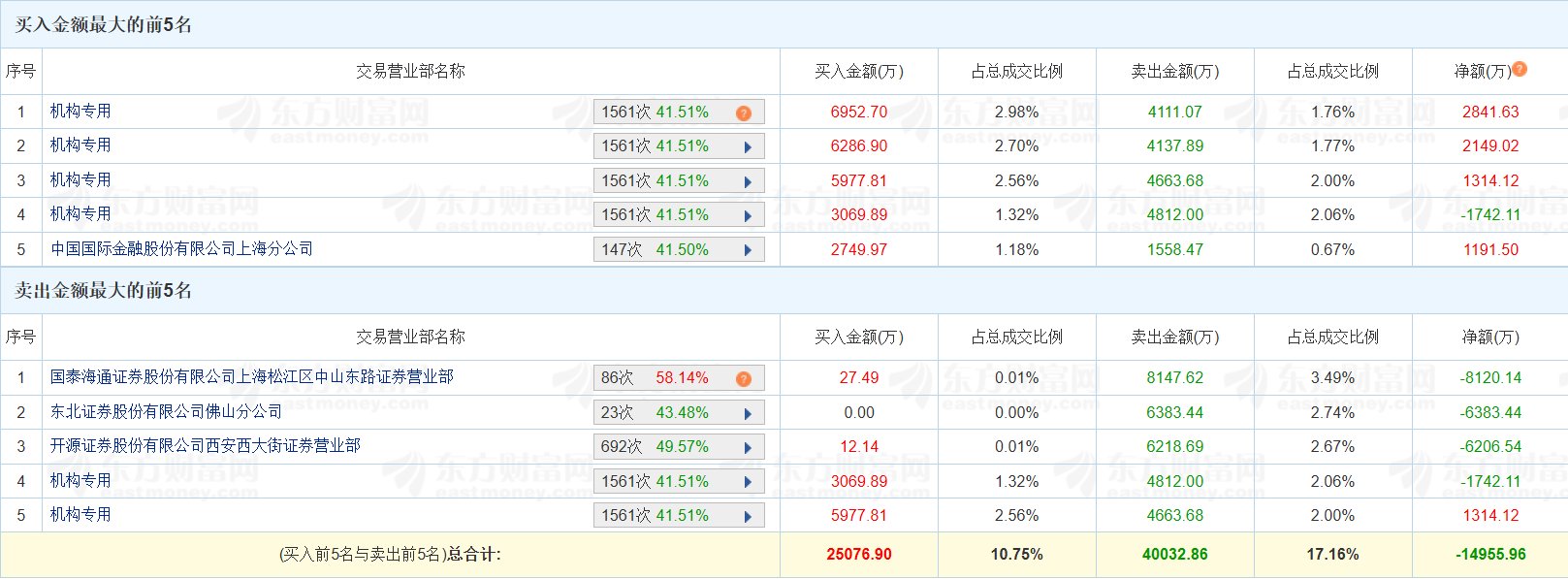The height and width of the screenshot is (579, 1568).
Task: Expand blue arrow in 6286.90 机构专用 row
Action: point(748,147)
